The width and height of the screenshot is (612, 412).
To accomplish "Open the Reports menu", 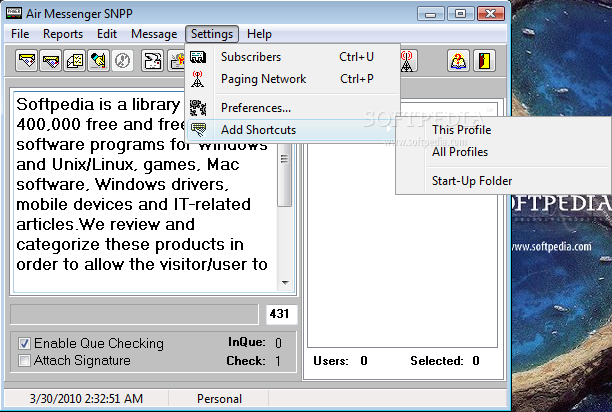I will pyautogui.click(x=63, y=34).
